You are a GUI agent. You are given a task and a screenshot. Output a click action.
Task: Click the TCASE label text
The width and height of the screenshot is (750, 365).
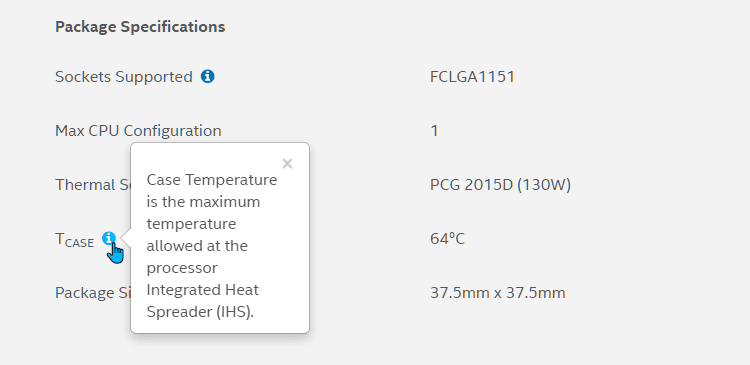pos(75,240)
